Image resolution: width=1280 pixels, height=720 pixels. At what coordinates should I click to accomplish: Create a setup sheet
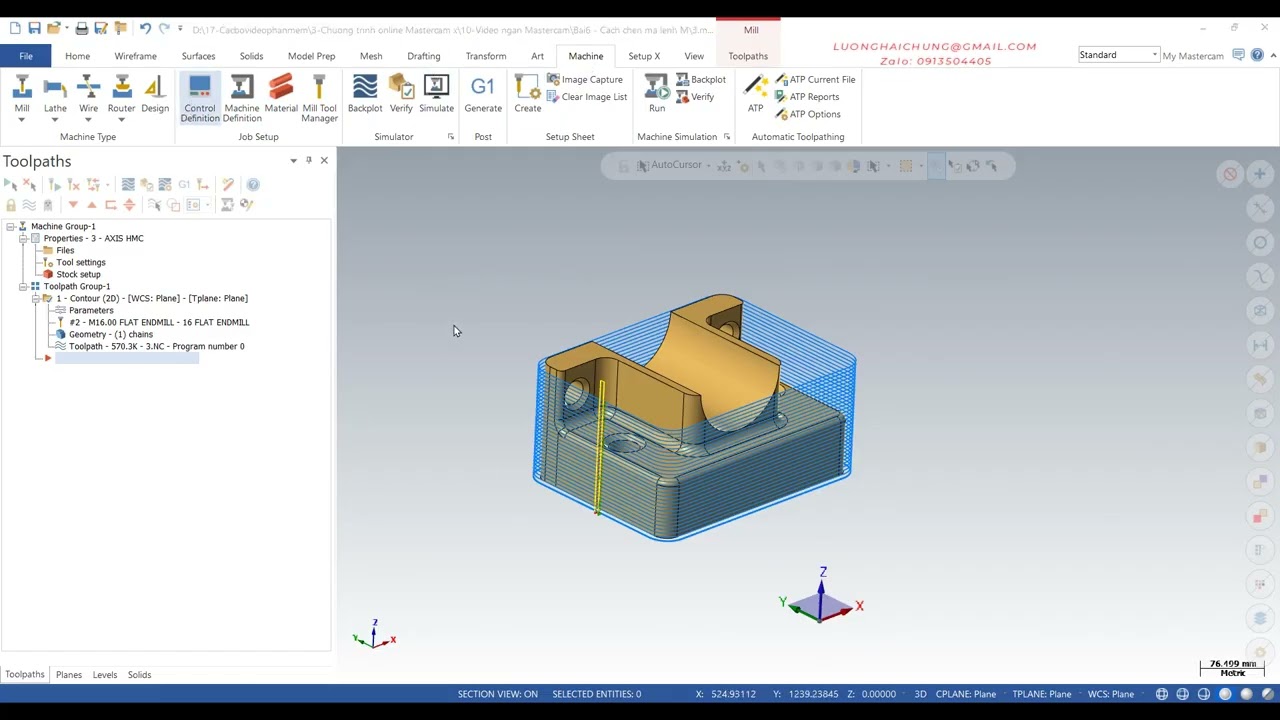point(528,95)
